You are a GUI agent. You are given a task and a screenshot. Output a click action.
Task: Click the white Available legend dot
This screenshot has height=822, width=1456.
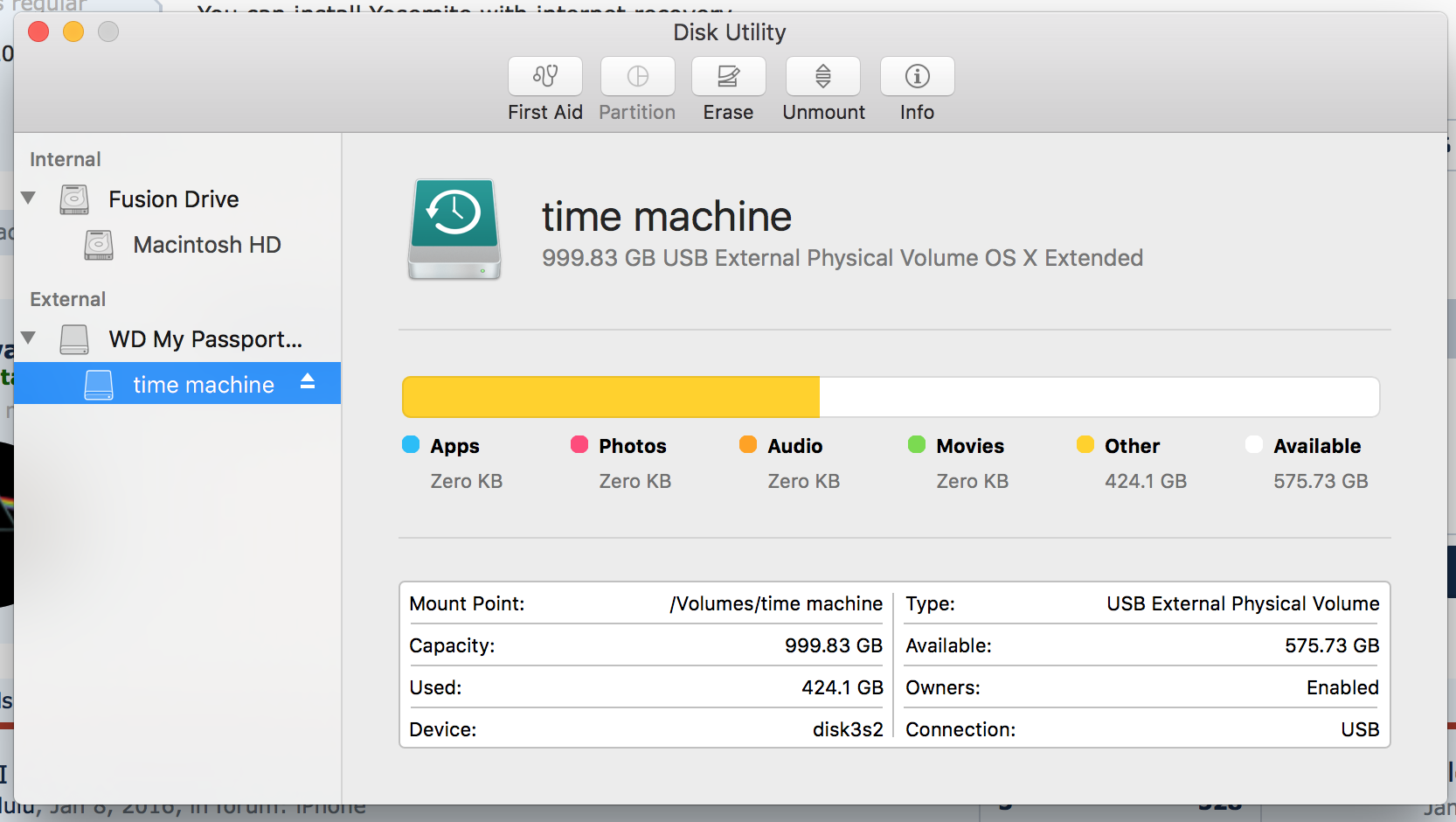pyautogui.click(x=1254, y=444)
